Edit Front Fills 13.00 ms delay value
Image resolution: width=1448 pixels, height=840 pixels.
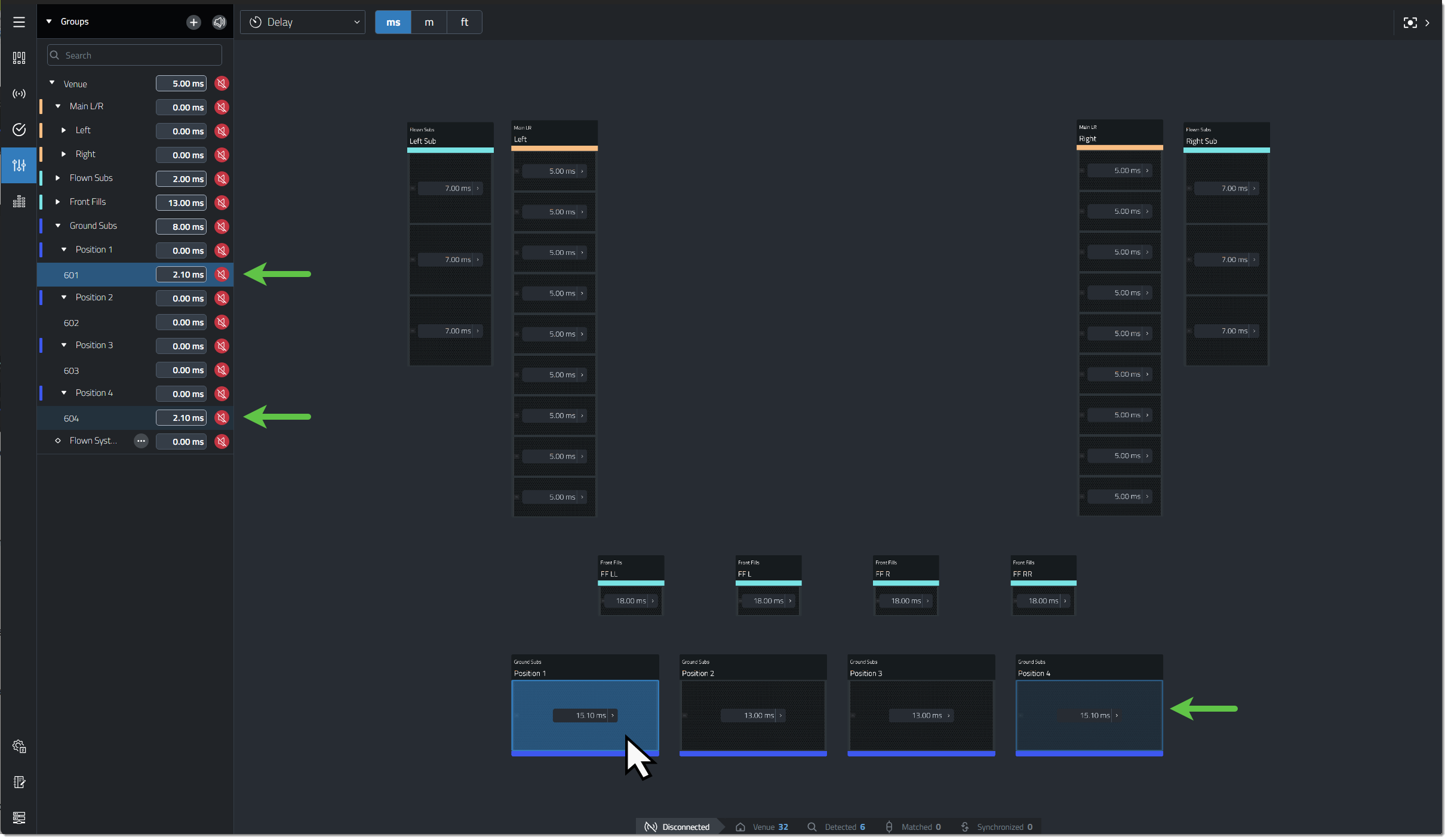tap(181, 203)
